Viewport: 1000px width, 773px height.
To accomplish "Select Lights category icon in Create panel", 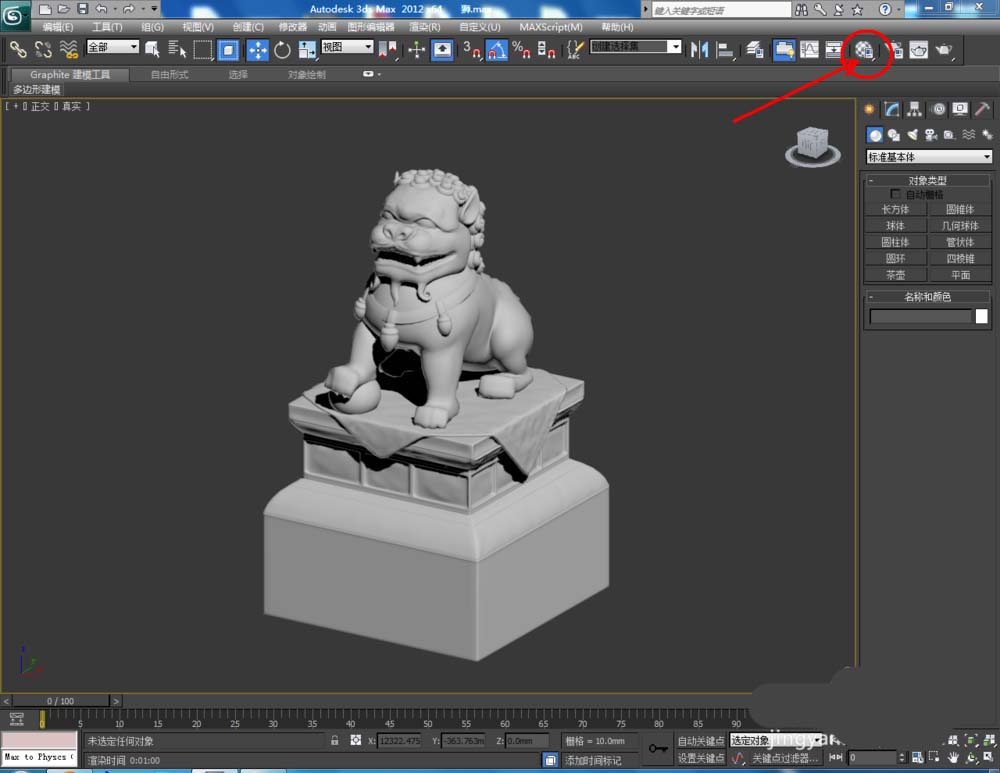I will pos(913,135).
